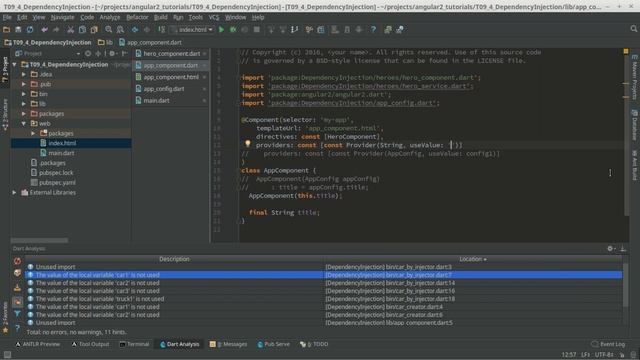Click the Copy icon in toolbar
The image size is (640, 360).
[x=82, y=29]
